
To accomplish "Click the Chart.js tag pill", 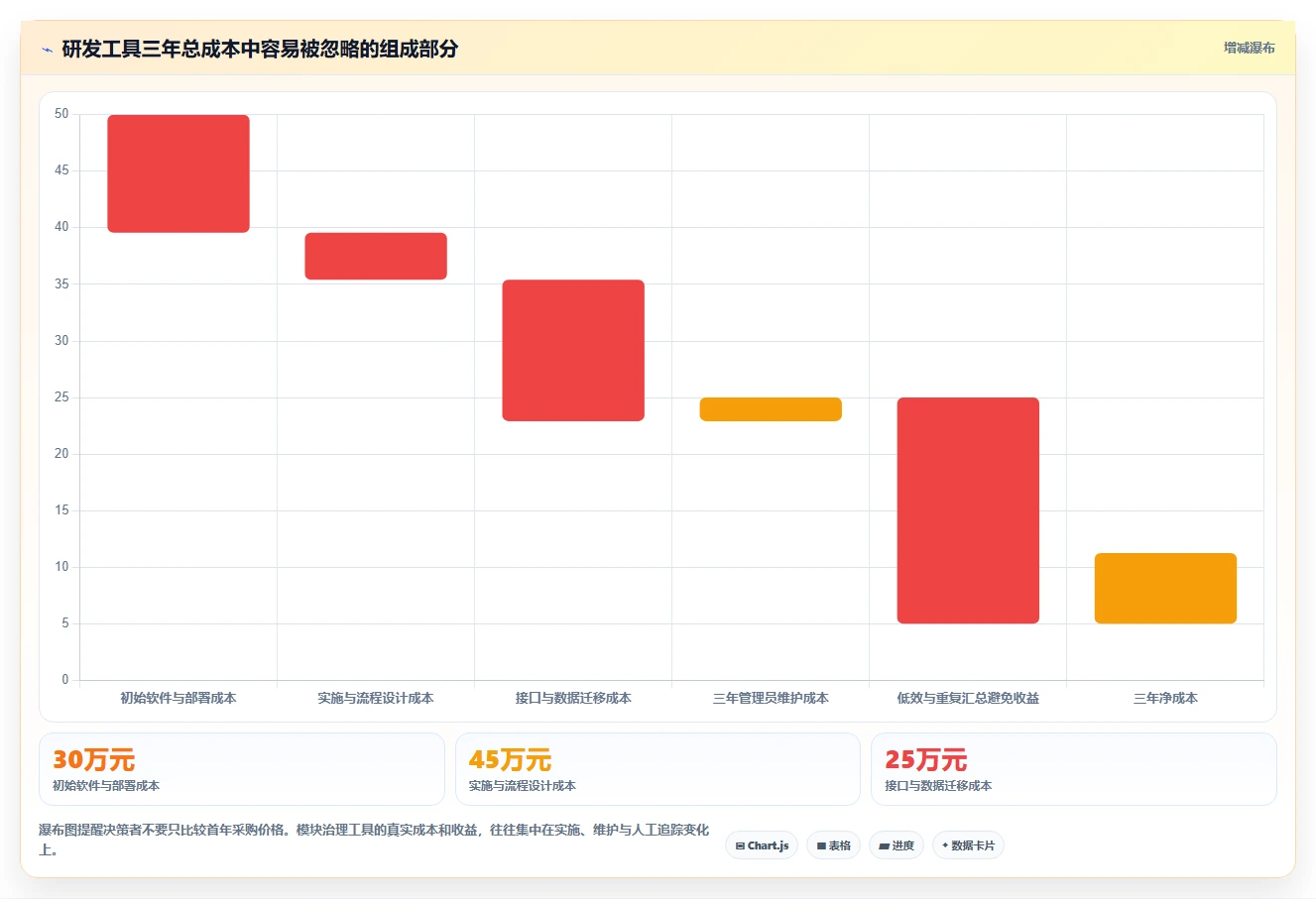I will 762,845.
